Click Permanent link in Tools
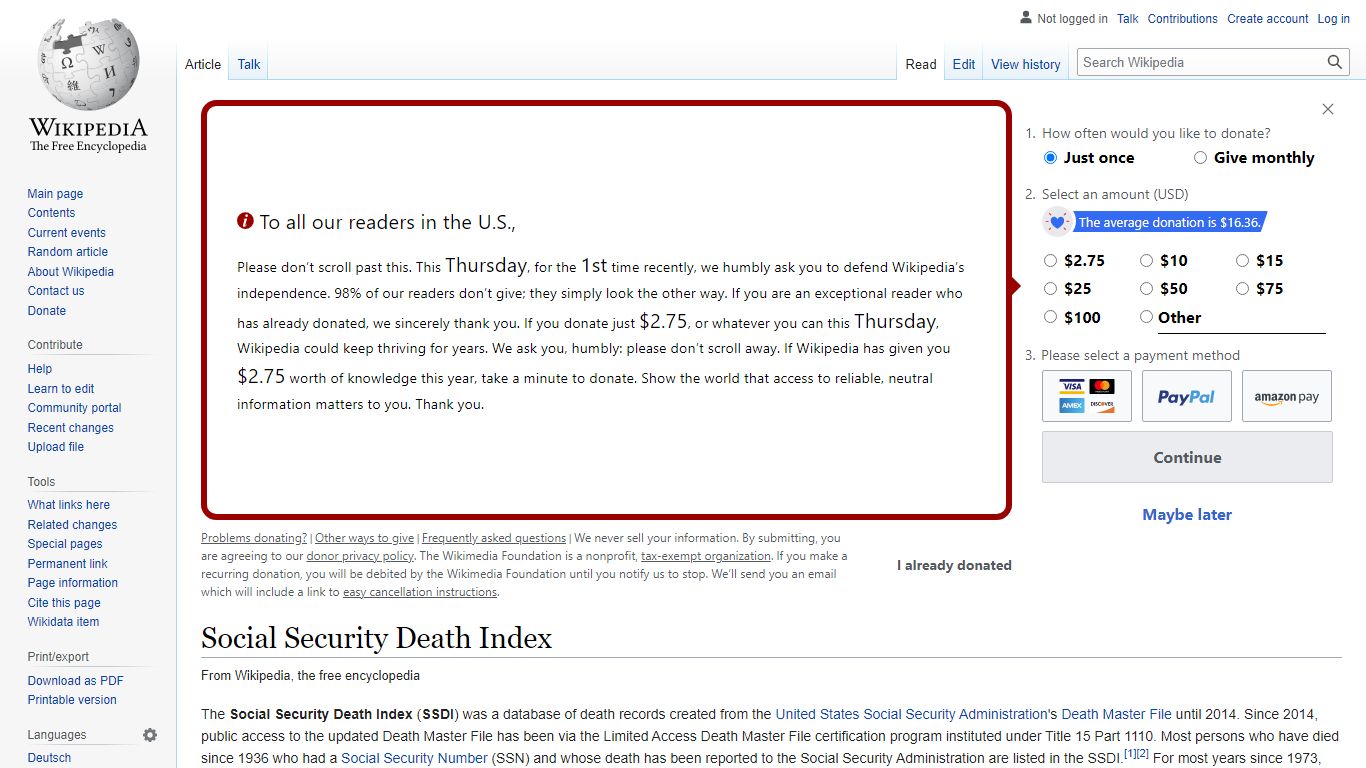Screen dimensions: 1366x768 tap(67, 564)
